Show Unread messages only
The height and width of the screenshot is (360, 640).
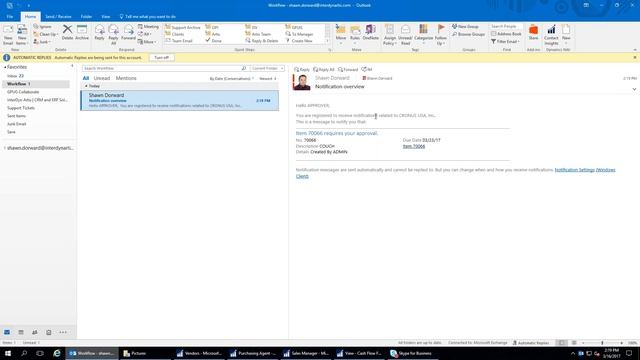(102, 78)
